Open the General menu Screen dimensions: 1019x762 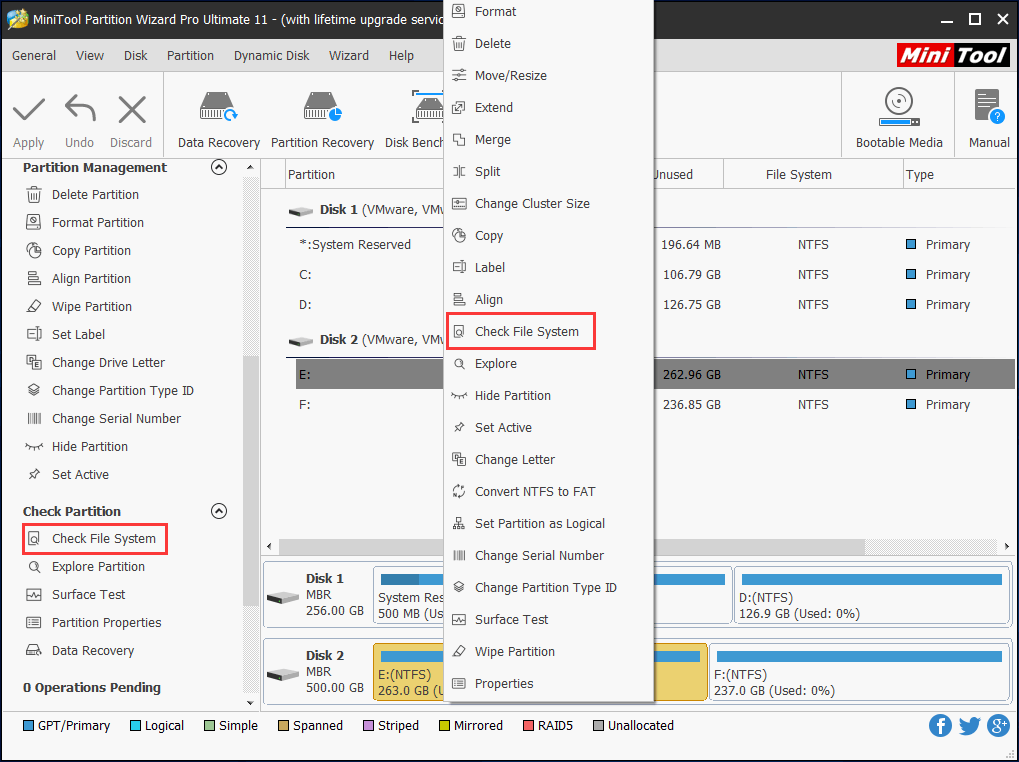34,55
